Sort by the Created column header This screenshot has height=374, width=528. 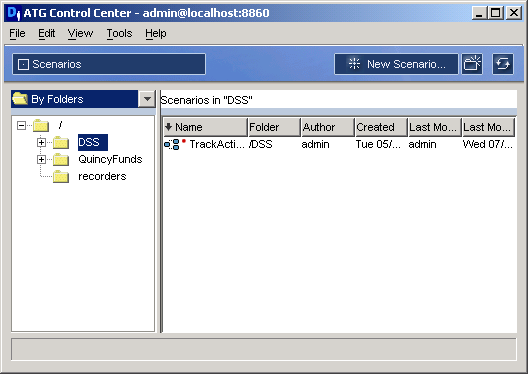382,127
